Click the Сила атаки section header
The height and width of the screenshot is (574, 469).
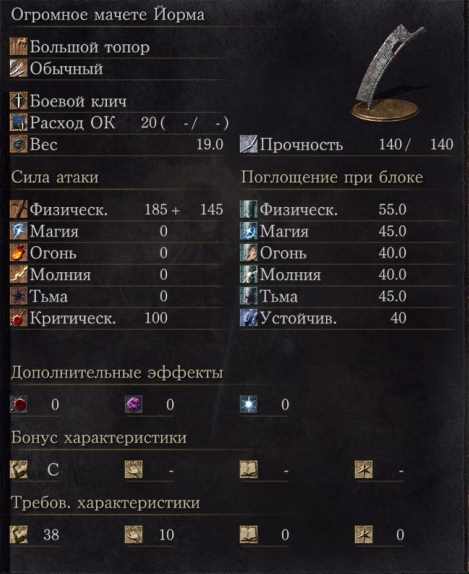pyautogui.click(x=55, y=177)
